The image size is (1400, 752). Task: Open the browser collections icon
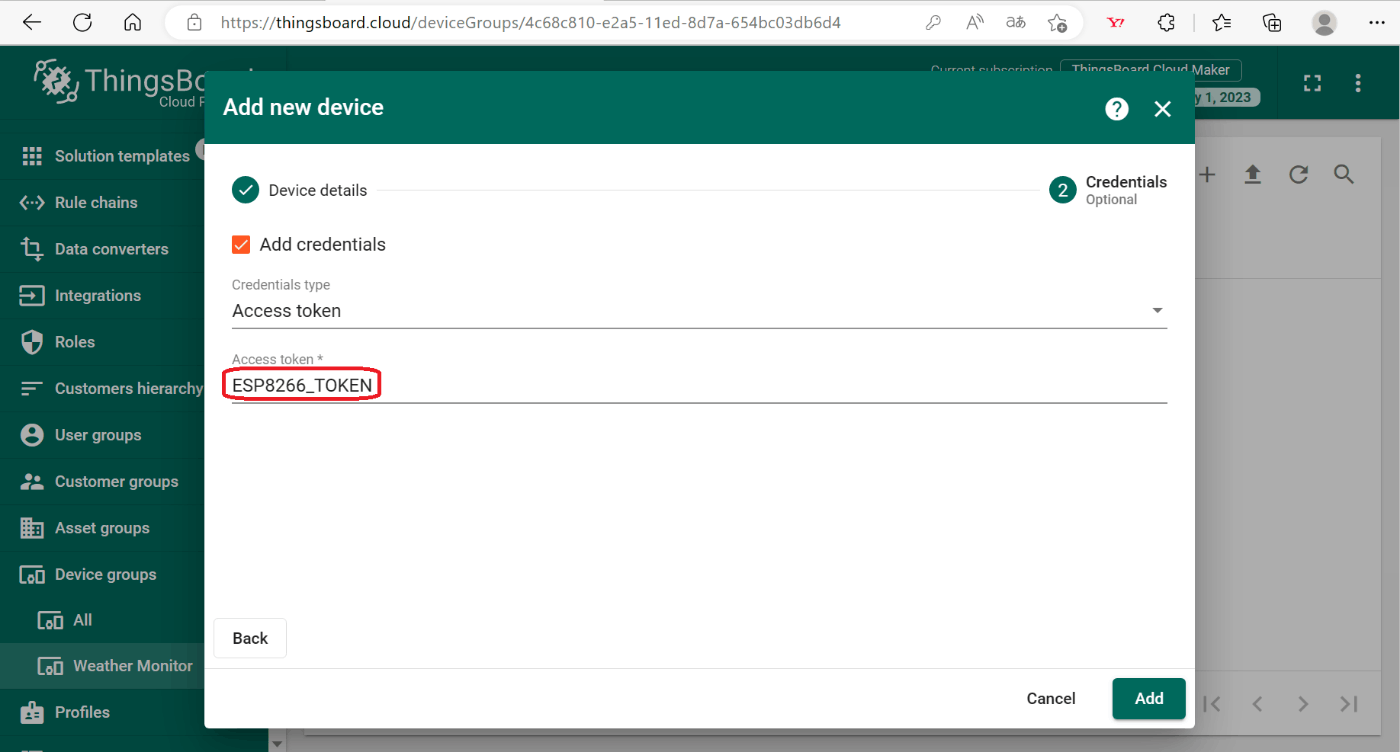[1272, 22]
